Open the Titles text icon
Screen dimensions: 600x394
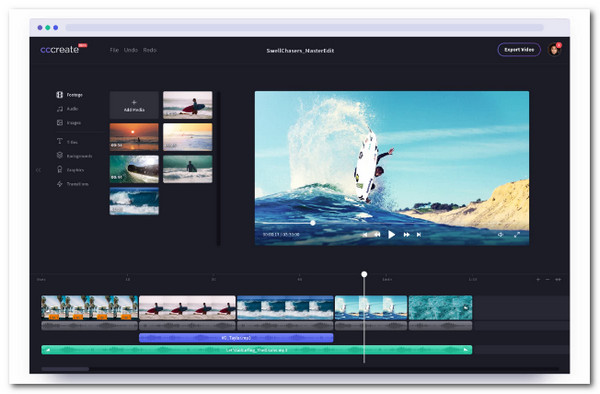coord(60,142)
